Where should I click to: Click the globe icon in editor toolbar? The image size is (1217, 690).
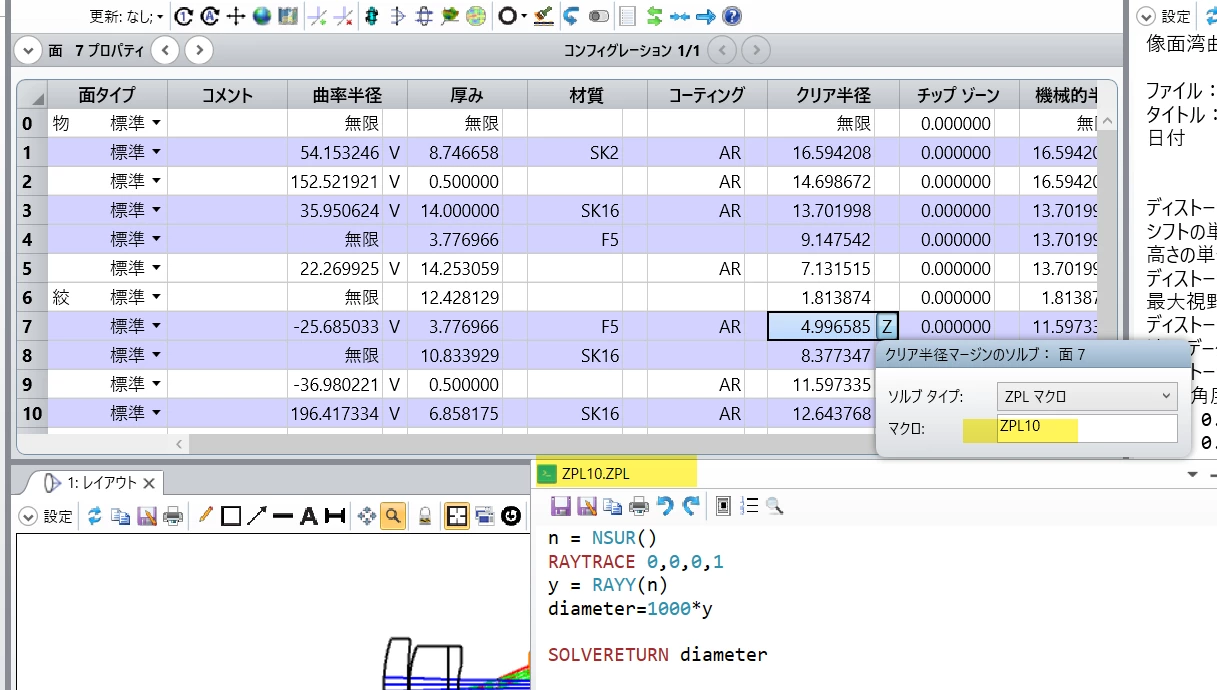point(262,16)
